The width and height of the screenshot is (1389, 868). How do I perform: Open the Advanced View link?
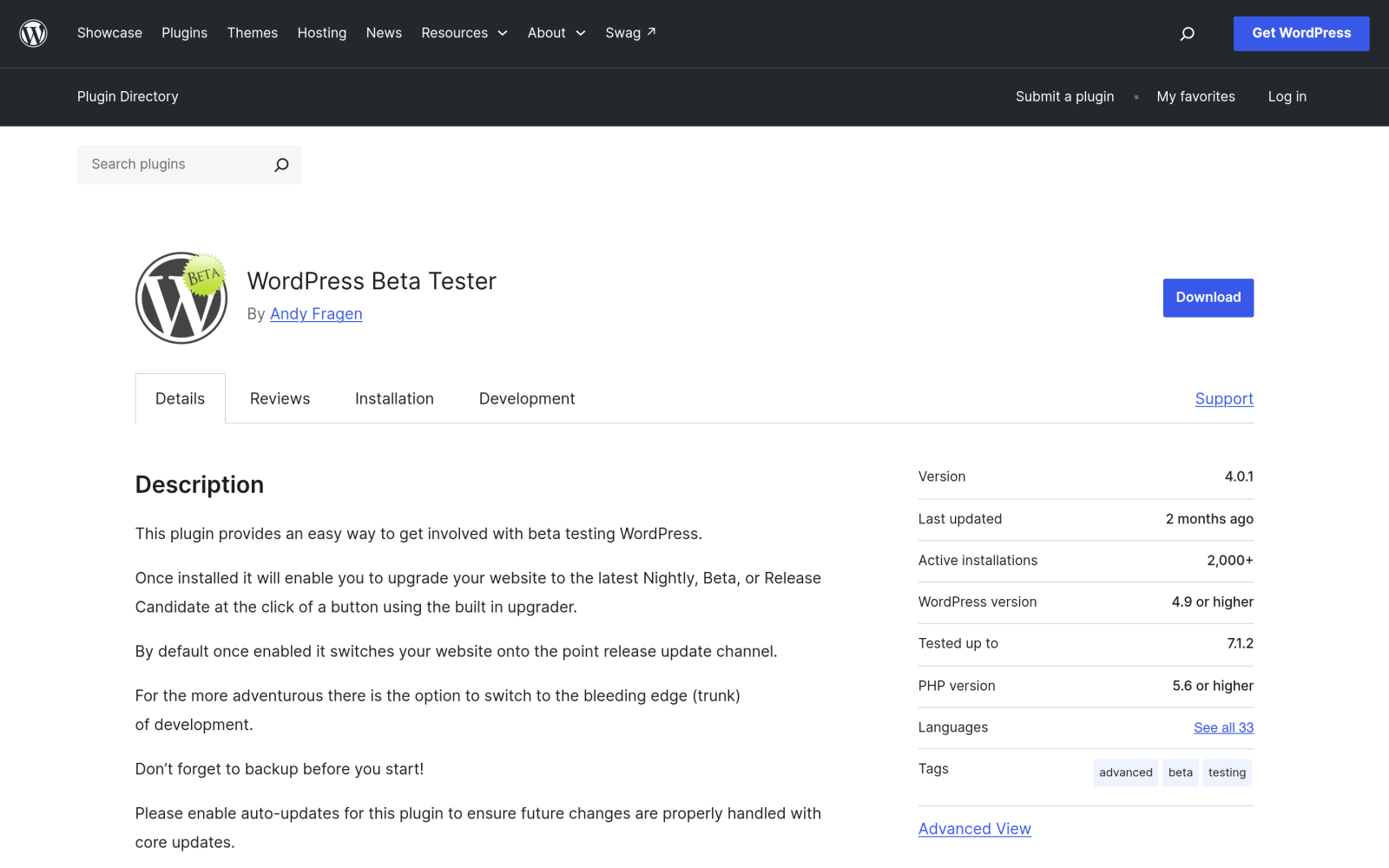[975, 829]
